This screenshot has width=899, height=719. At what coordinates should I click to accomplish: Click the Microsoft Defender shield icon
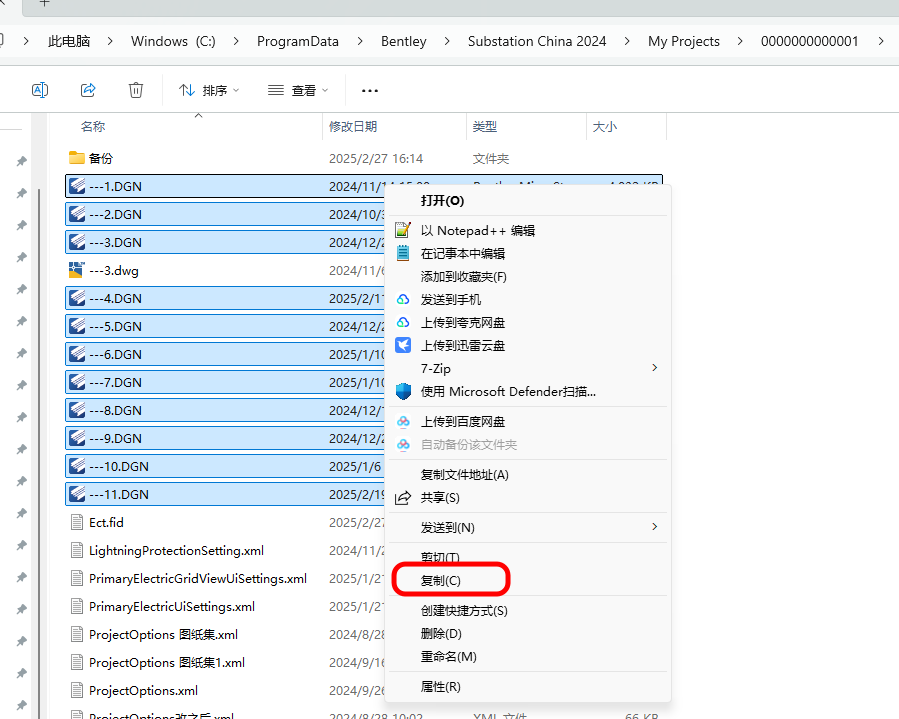[403, 392]
